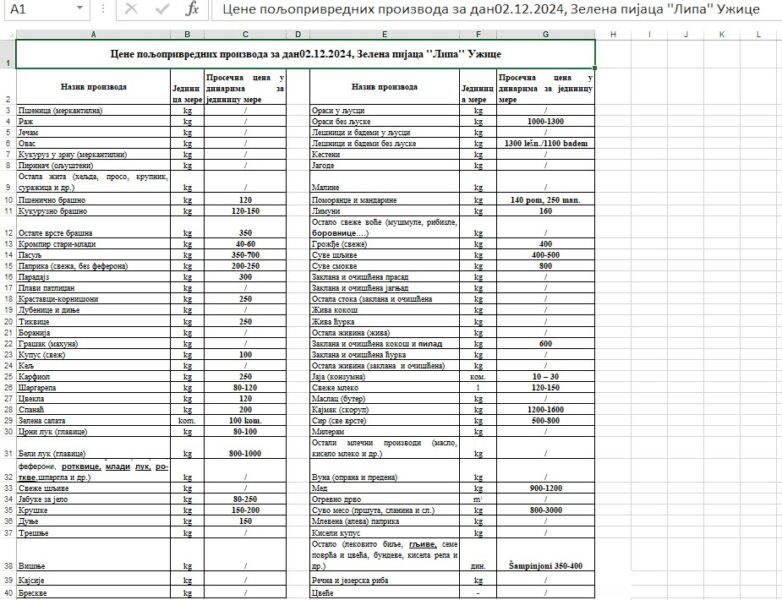This screenshot has height=600, width=782.
Task: Select row 25 header
Action: click(8, 377)
